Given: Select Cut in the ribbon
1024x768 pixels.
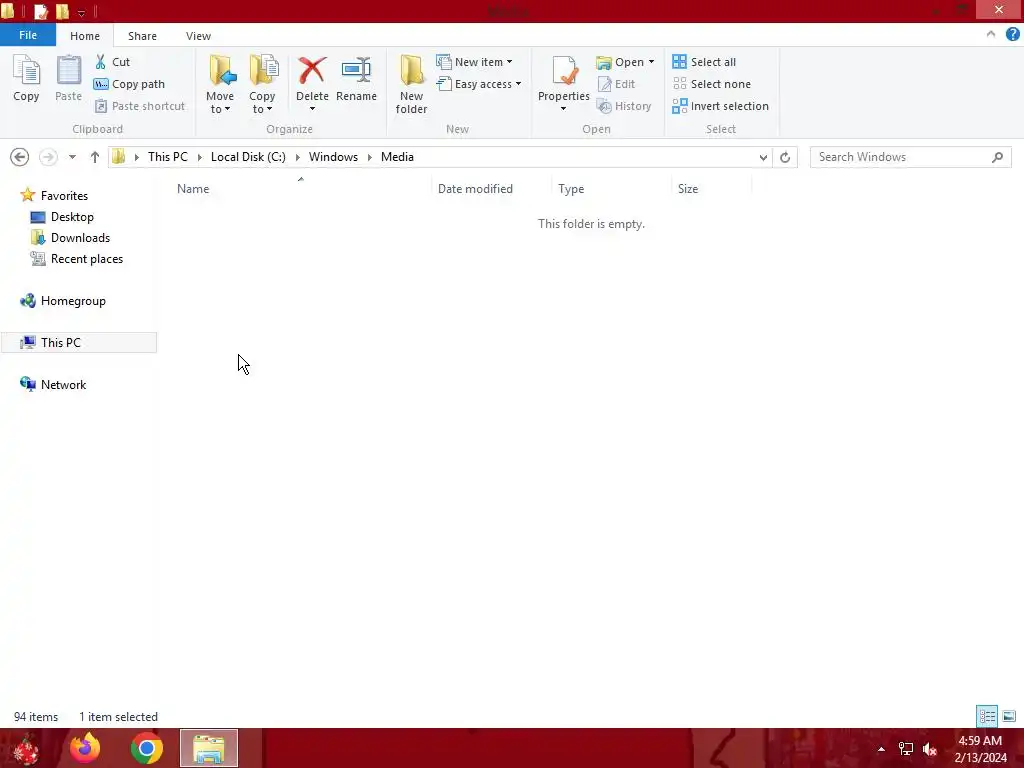Looking at the screenshot, I should [x=112, y=62].
